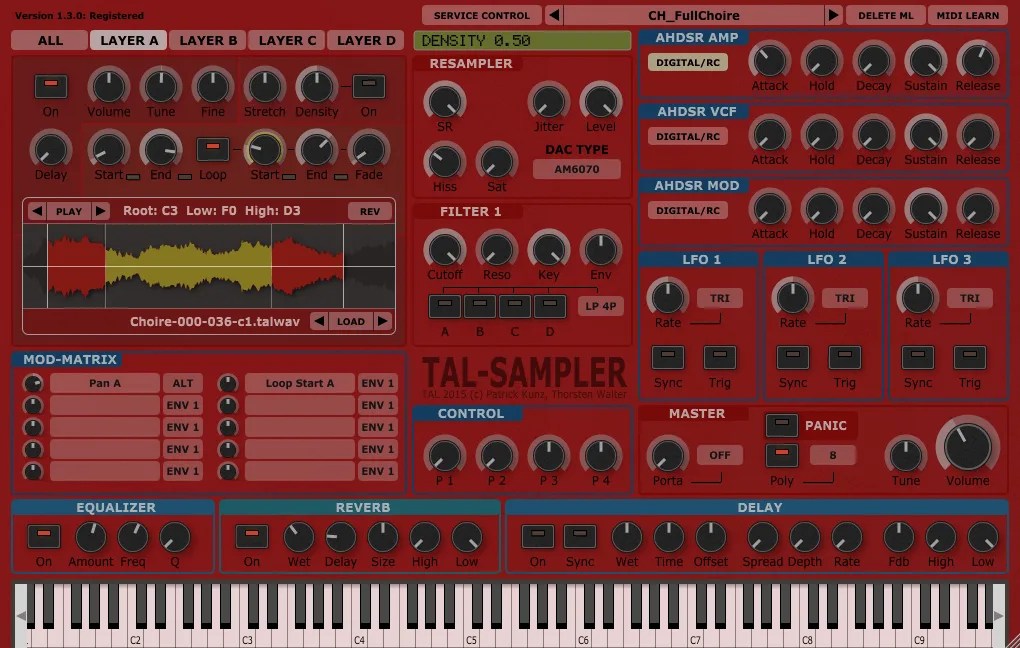Select the ALL tab

pyautogui.click(x=49, y=40)
